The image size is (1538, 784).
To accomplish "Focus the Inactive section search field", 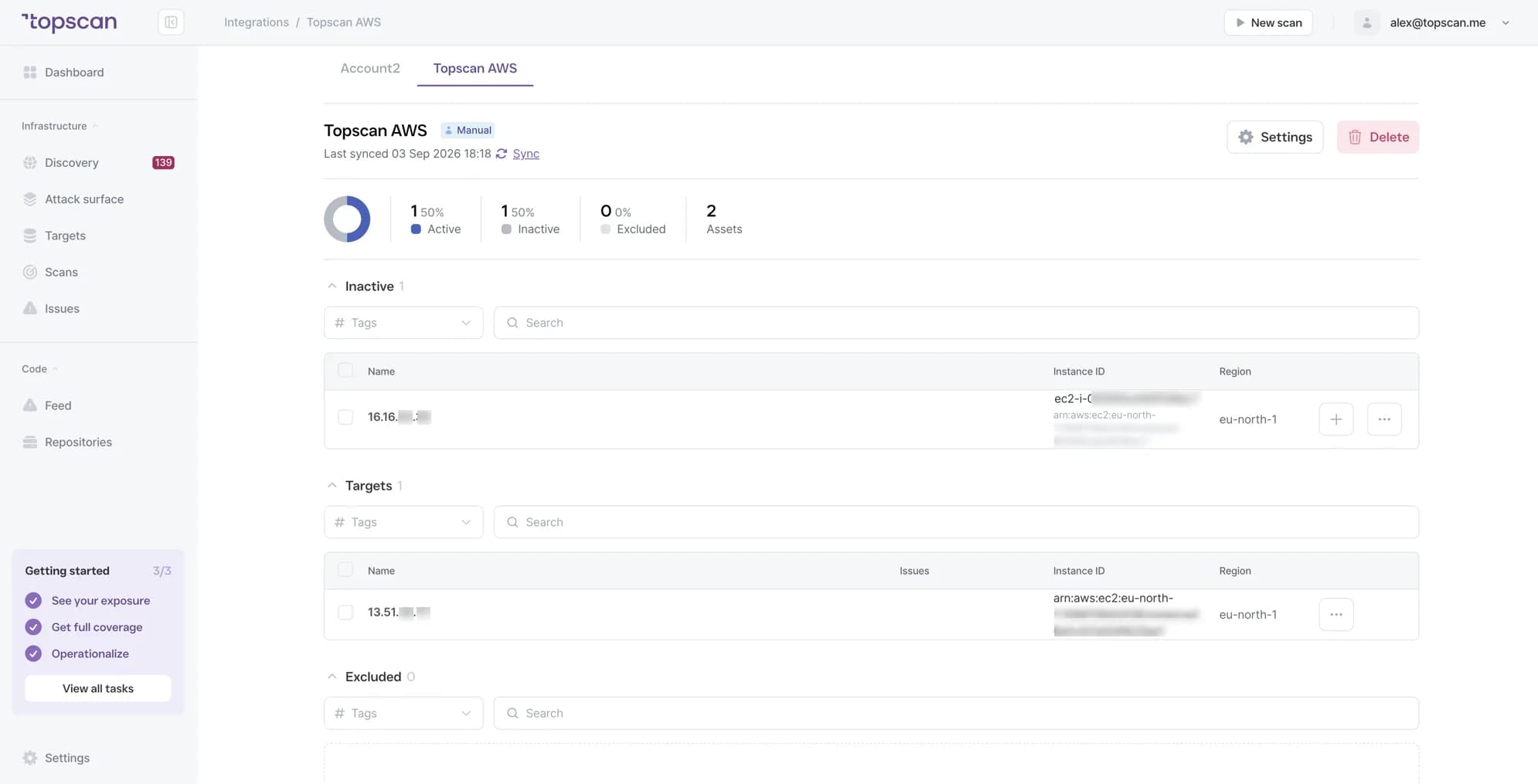I will 956,323.
